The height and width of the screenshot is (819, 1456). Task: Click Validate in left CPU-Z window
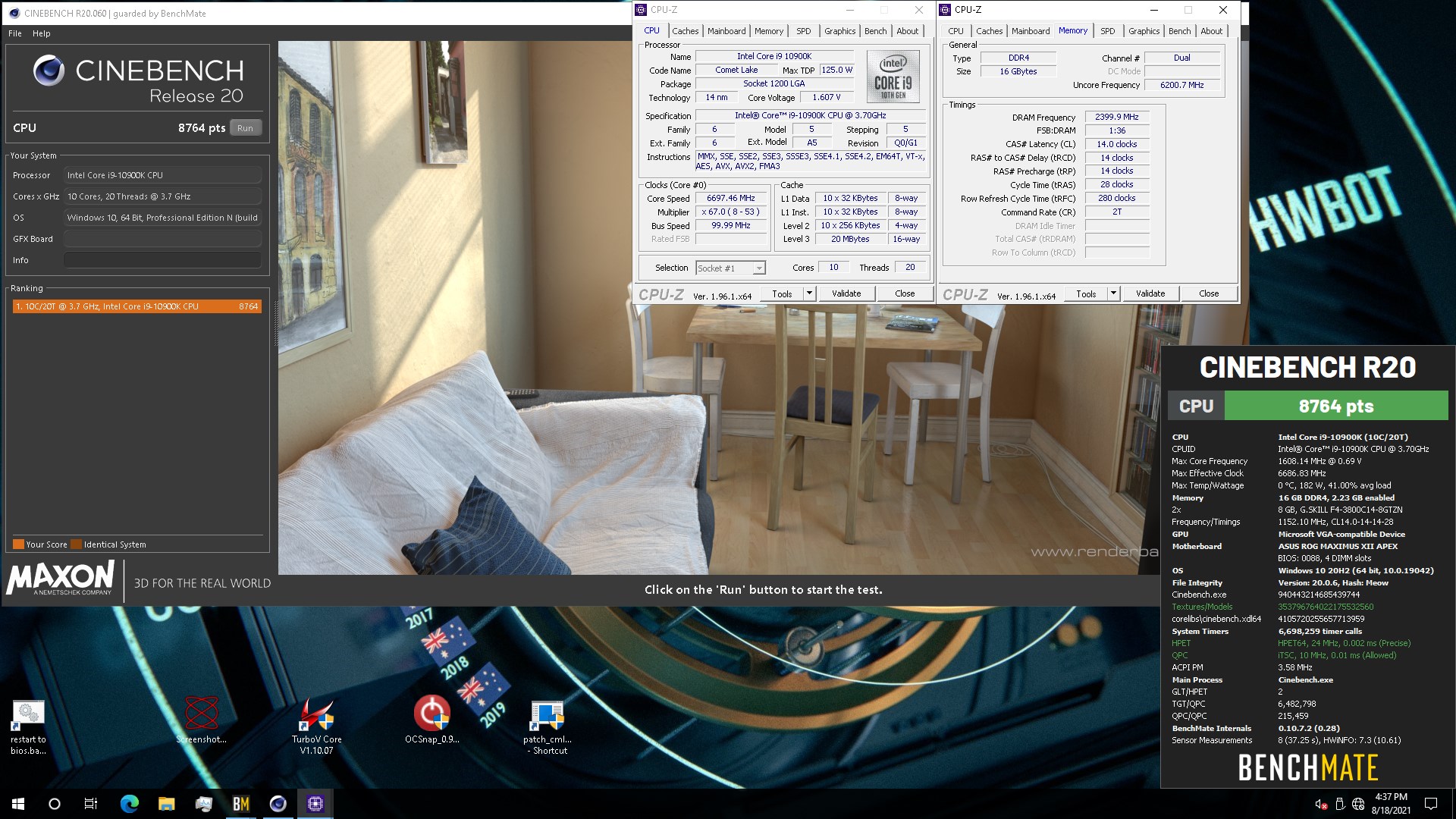pos(846,293)
